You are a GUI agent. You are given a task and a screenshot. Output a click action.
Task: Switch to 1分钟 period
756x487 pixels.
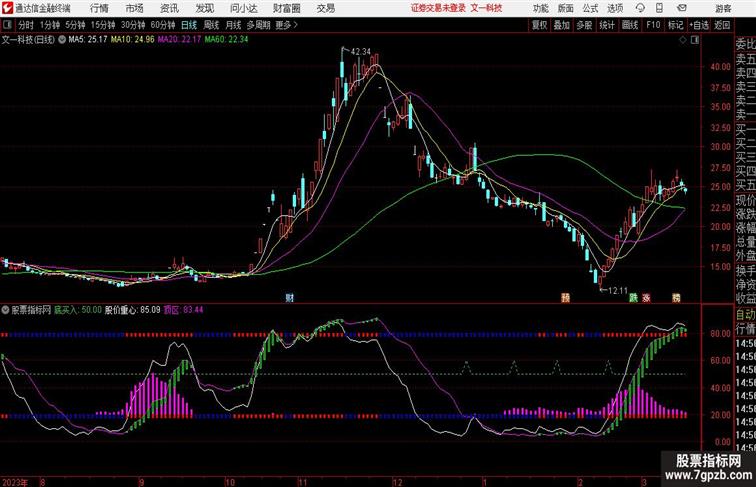coord(50,25)
